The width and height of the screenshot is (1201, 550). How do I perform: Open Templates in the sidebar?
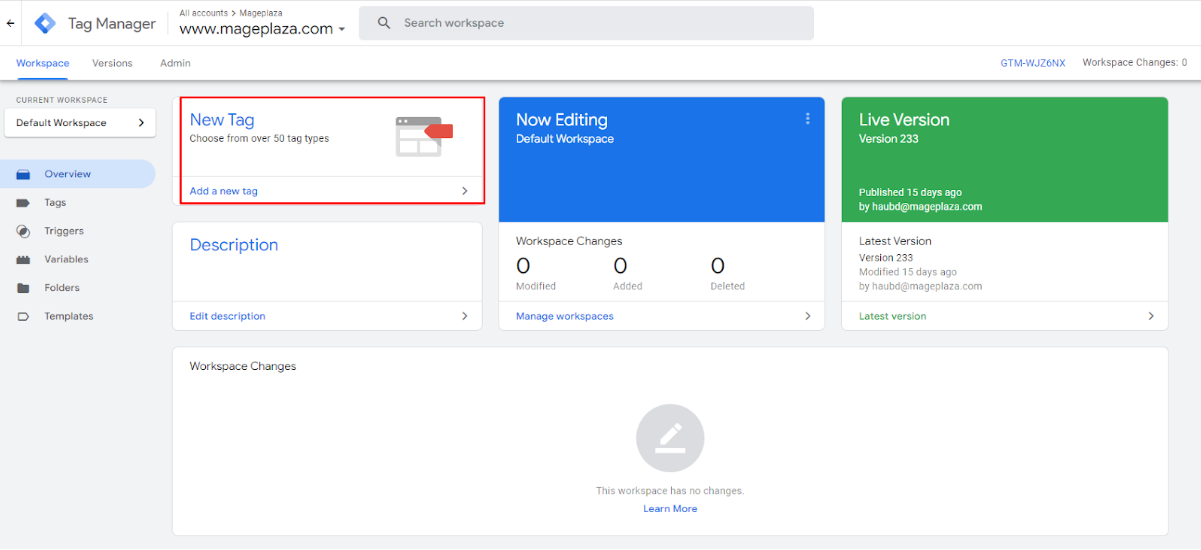[x=78, y=316]
